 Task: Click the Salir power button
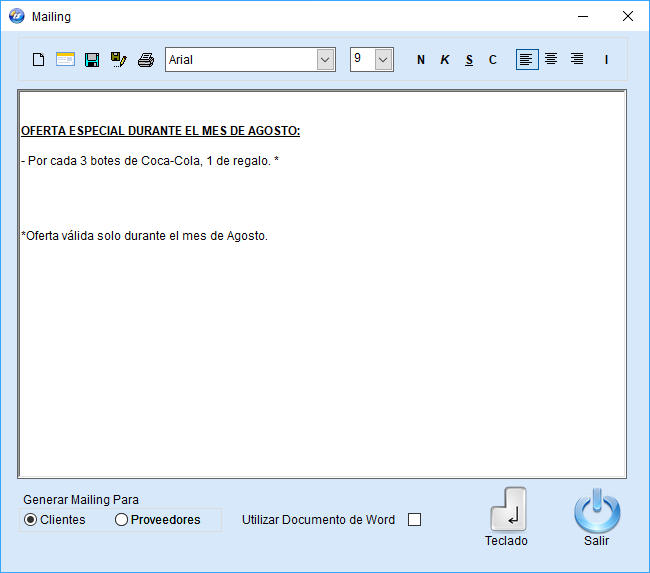coord(597,517)
